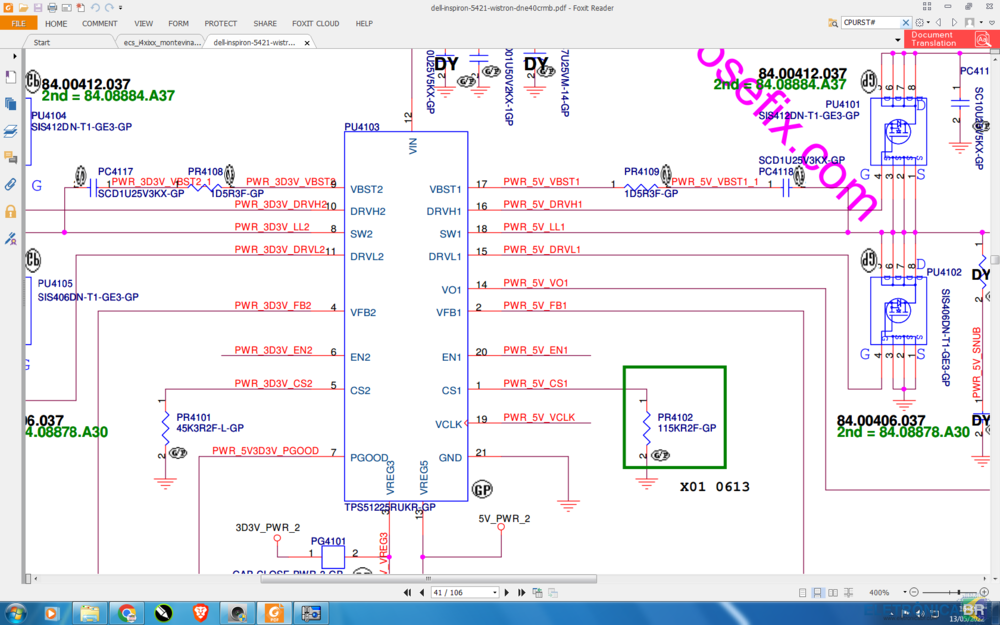Jump to the first page button
Screen dimensions: 1000x625
click(407, 593)
